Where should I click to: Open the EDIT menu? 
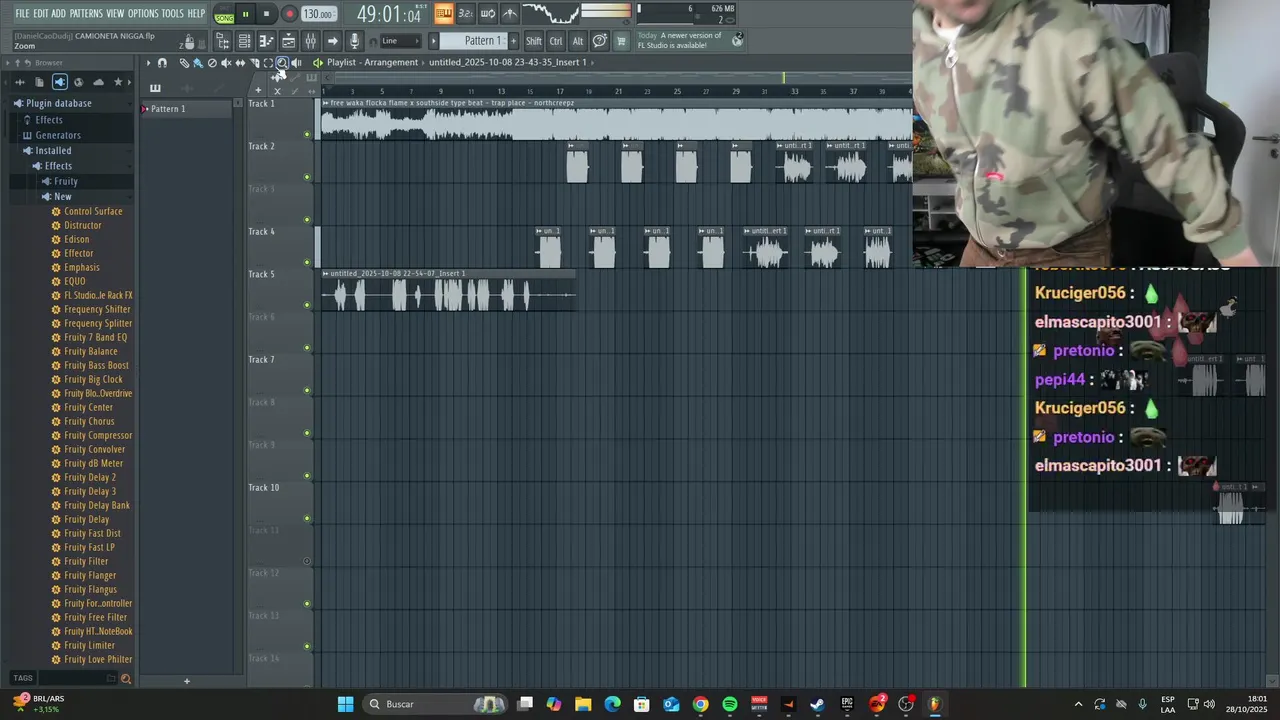point(40,14)
